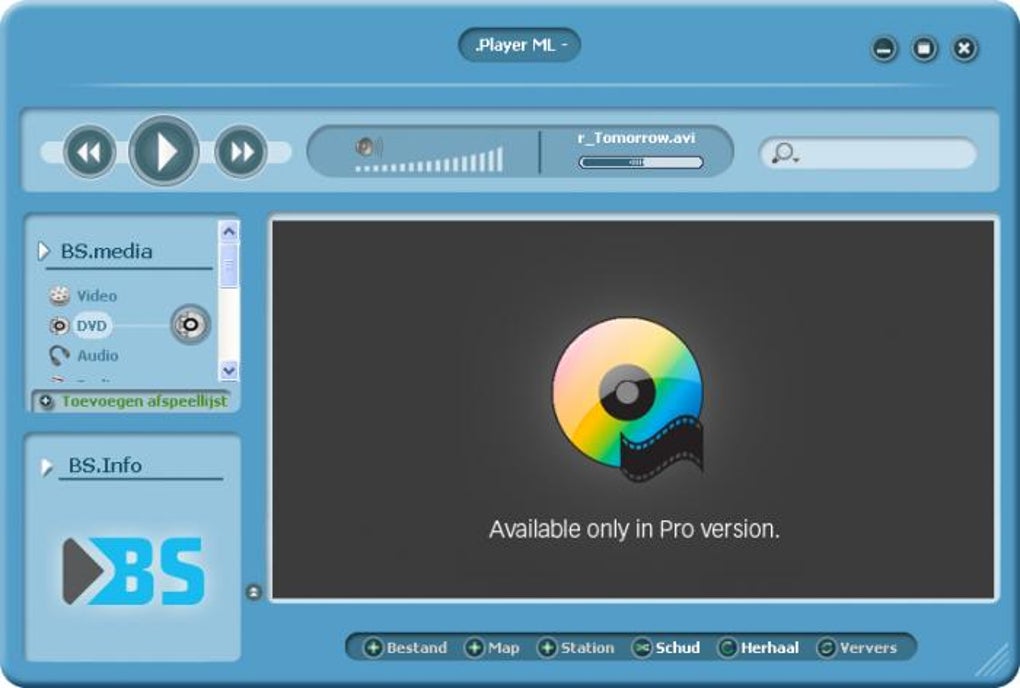This screenshot has height=688, width=1020.
Task: Click the rewind button
Action: (90, 152)
